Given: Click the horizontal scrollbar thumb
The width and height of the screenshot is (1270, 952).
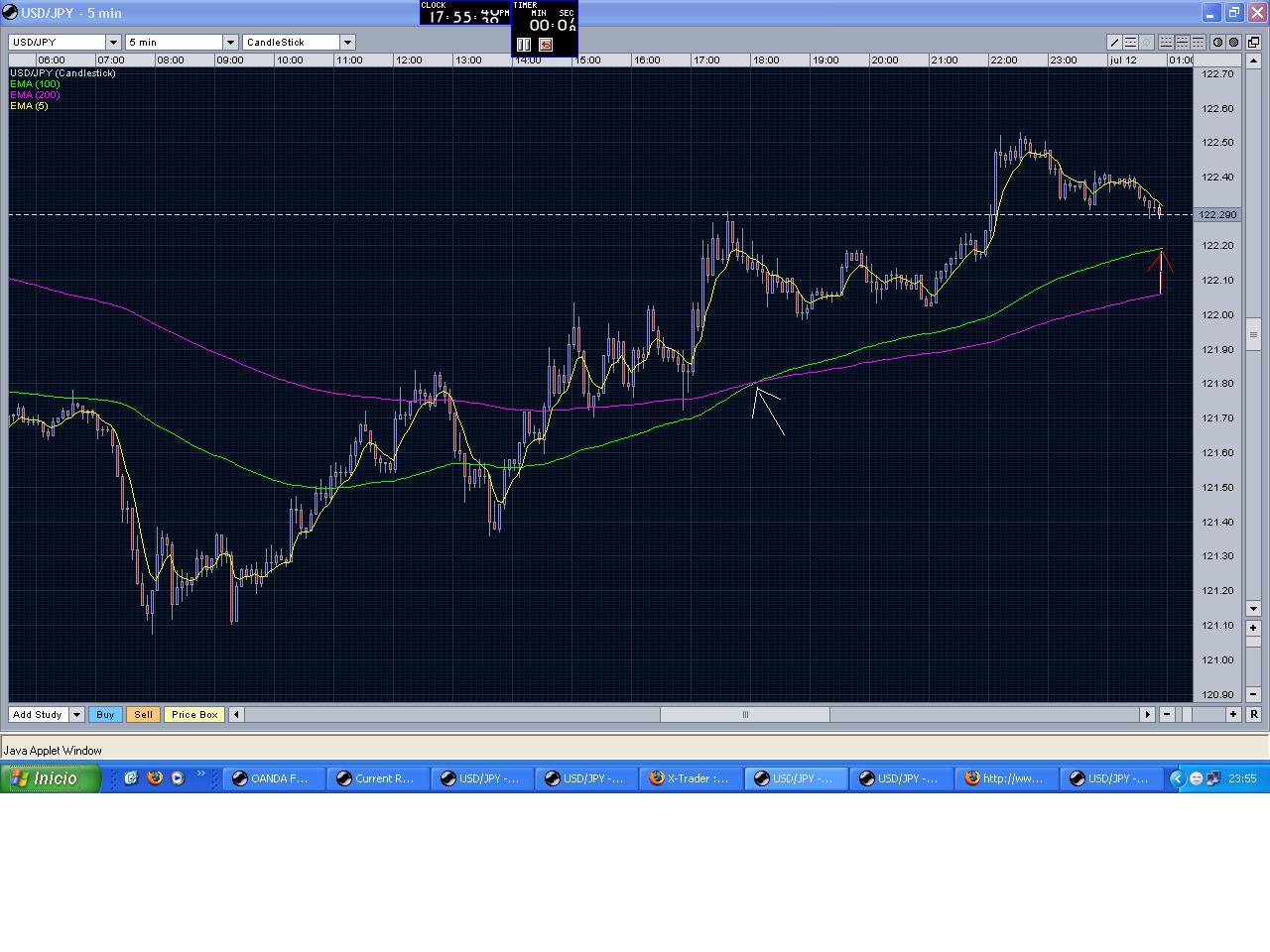Looking at the screenshot, I should [745, 714].
